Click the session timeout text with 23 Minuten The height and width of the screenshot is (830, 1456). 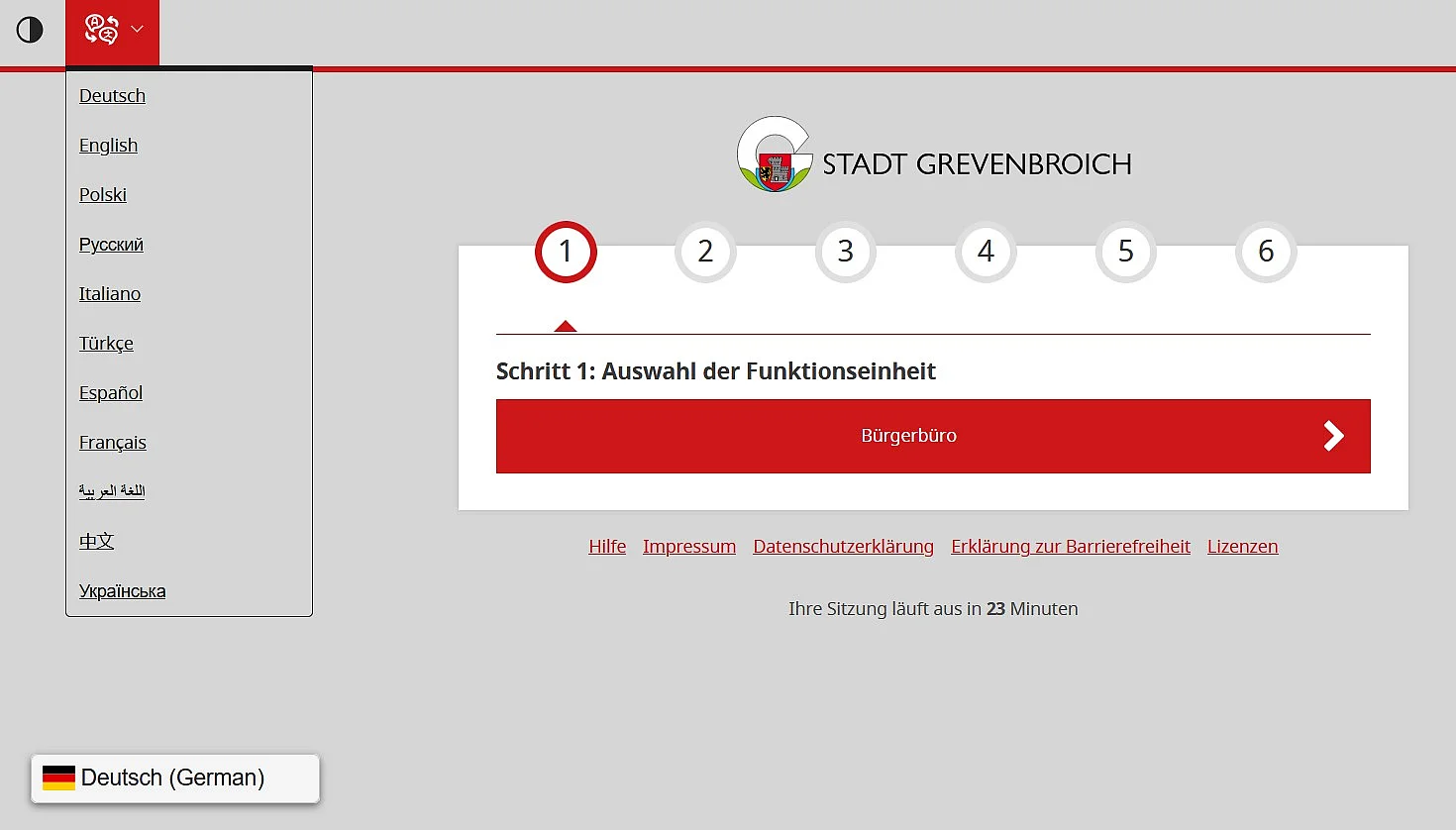click(933, 609)
